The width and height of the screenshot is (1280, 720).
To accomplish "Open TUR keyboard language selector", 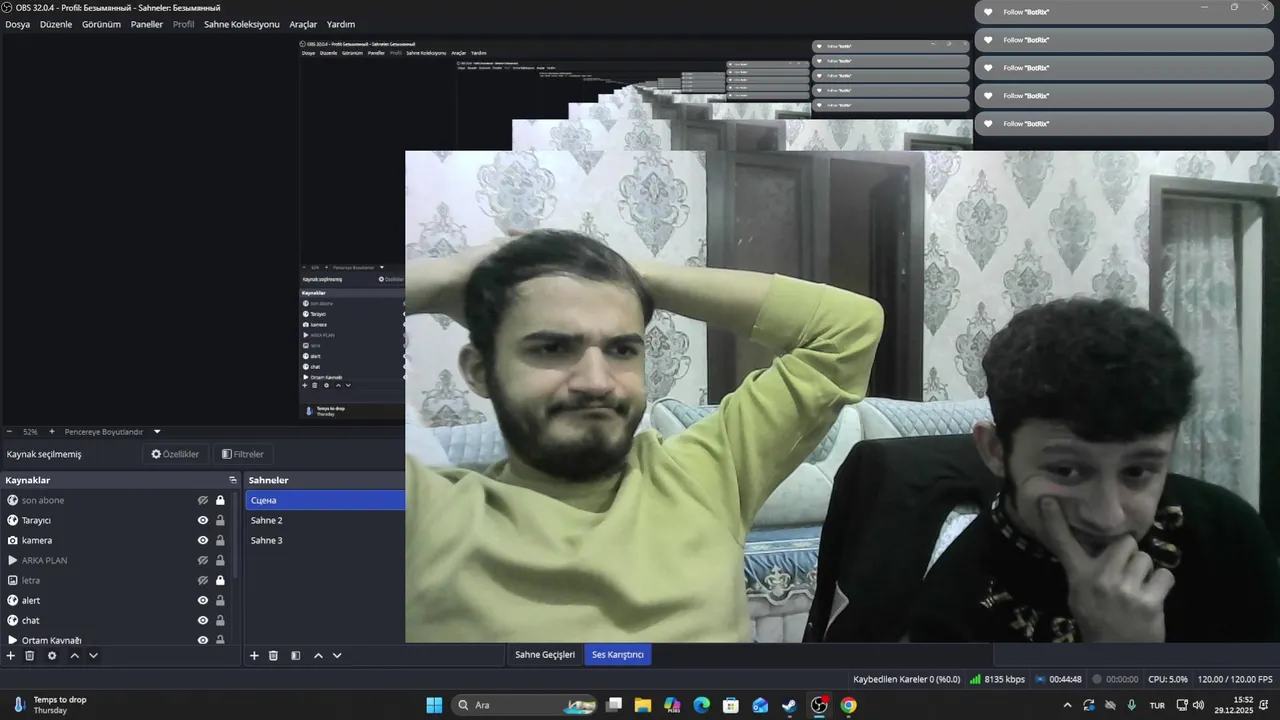I will coord(1157,705).
